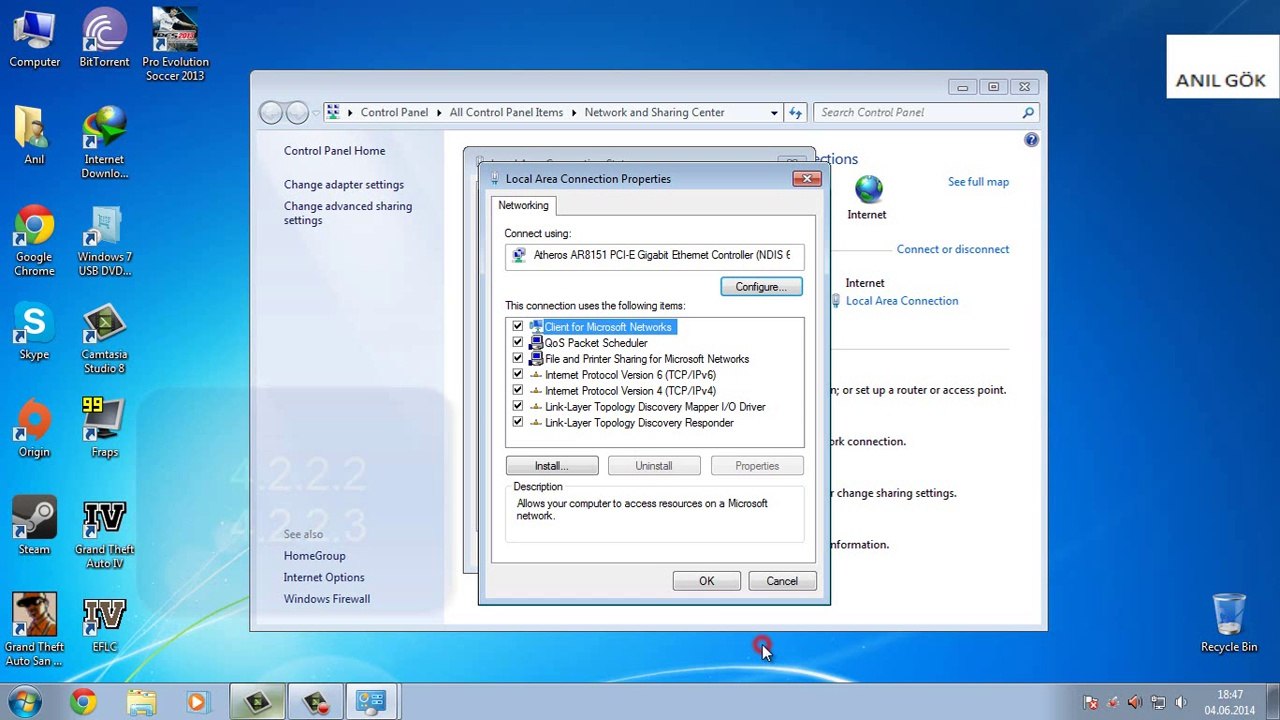Image resolution: width=1280 pixels, height=720 pixels.
Task: Open the Action Center flag in the tray
Action: 1091,702
